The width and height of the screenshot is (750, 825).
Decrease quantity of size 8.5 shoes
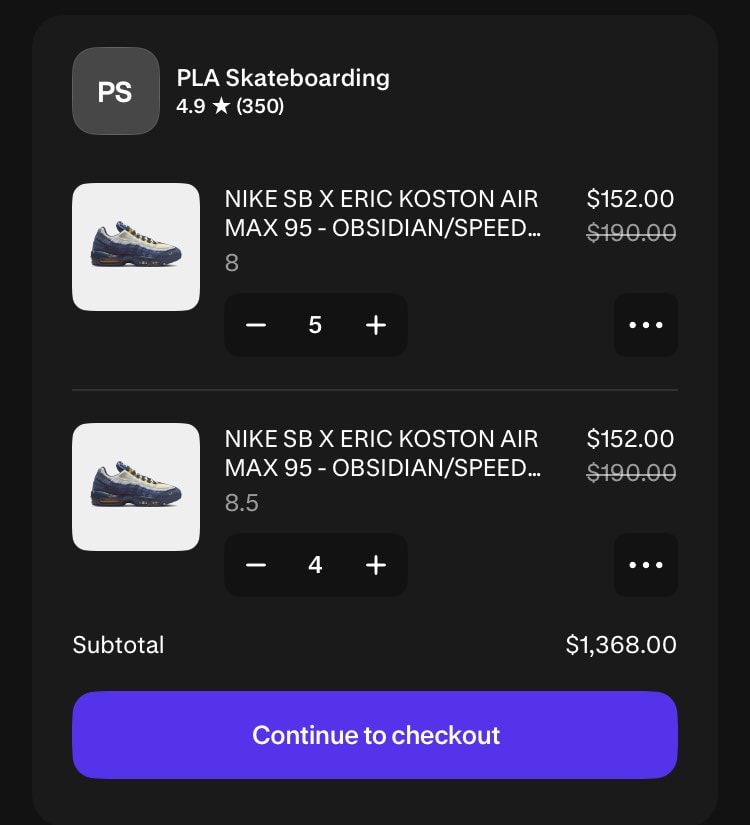(x=256, y=565)
